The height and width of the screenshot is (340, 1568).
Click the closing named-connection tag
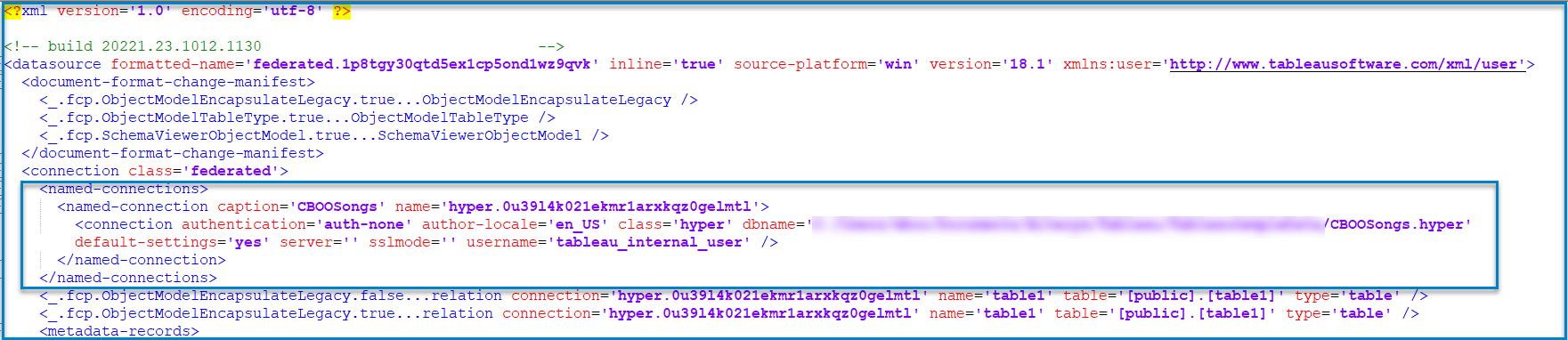(142, 260)
